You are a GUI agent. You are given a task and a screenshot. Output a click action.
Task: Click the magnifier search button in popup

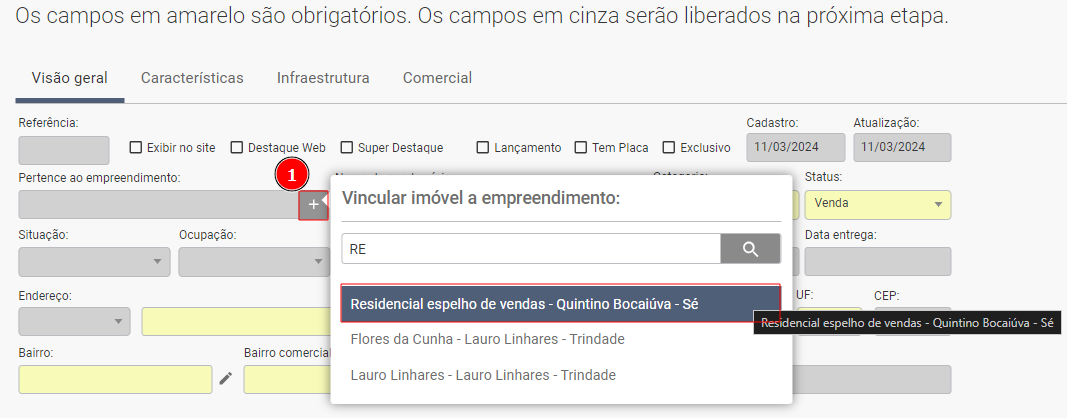click(x=750, y=249)
